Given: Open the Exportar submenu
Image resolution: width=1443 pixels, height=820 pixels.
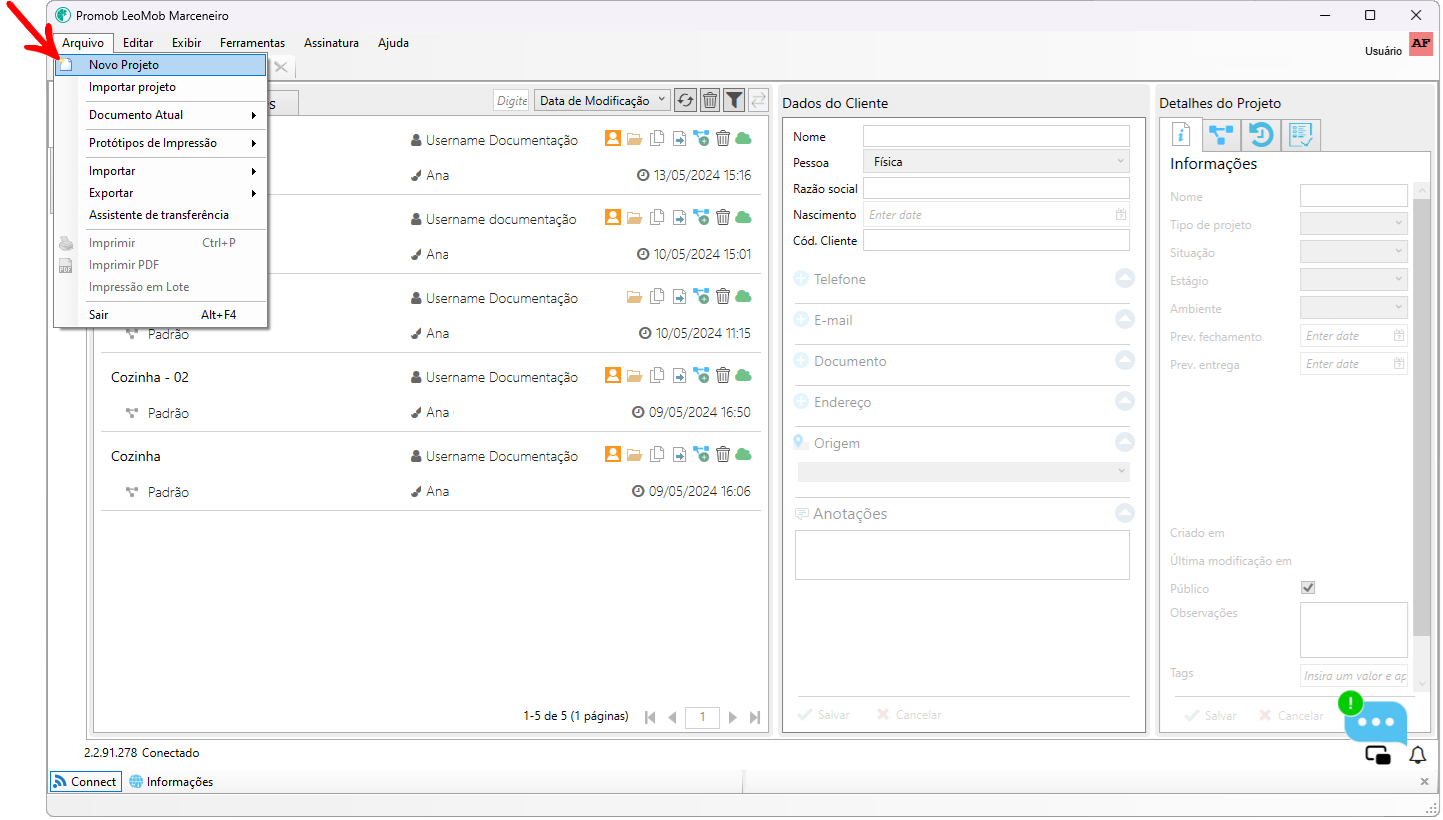Looking at the screenshot, I should 161,193.
